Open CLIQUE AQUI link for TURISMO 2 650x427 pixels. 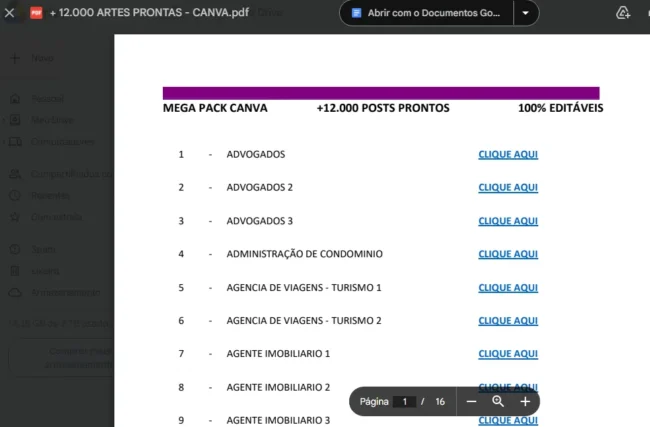point(508,321)
